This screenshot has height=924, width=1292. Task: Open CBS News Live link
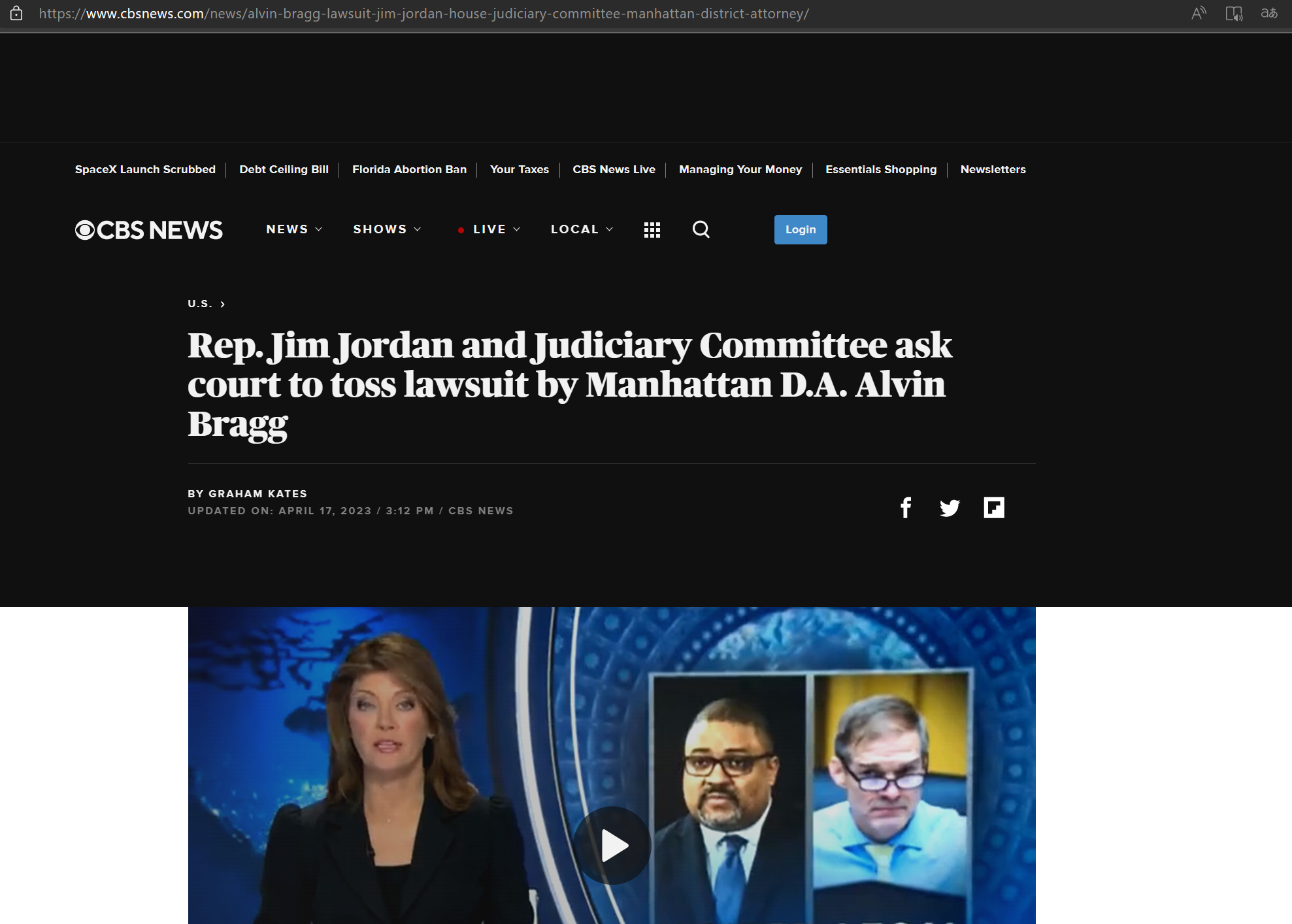pyautogui.click(x=614, y=169)
